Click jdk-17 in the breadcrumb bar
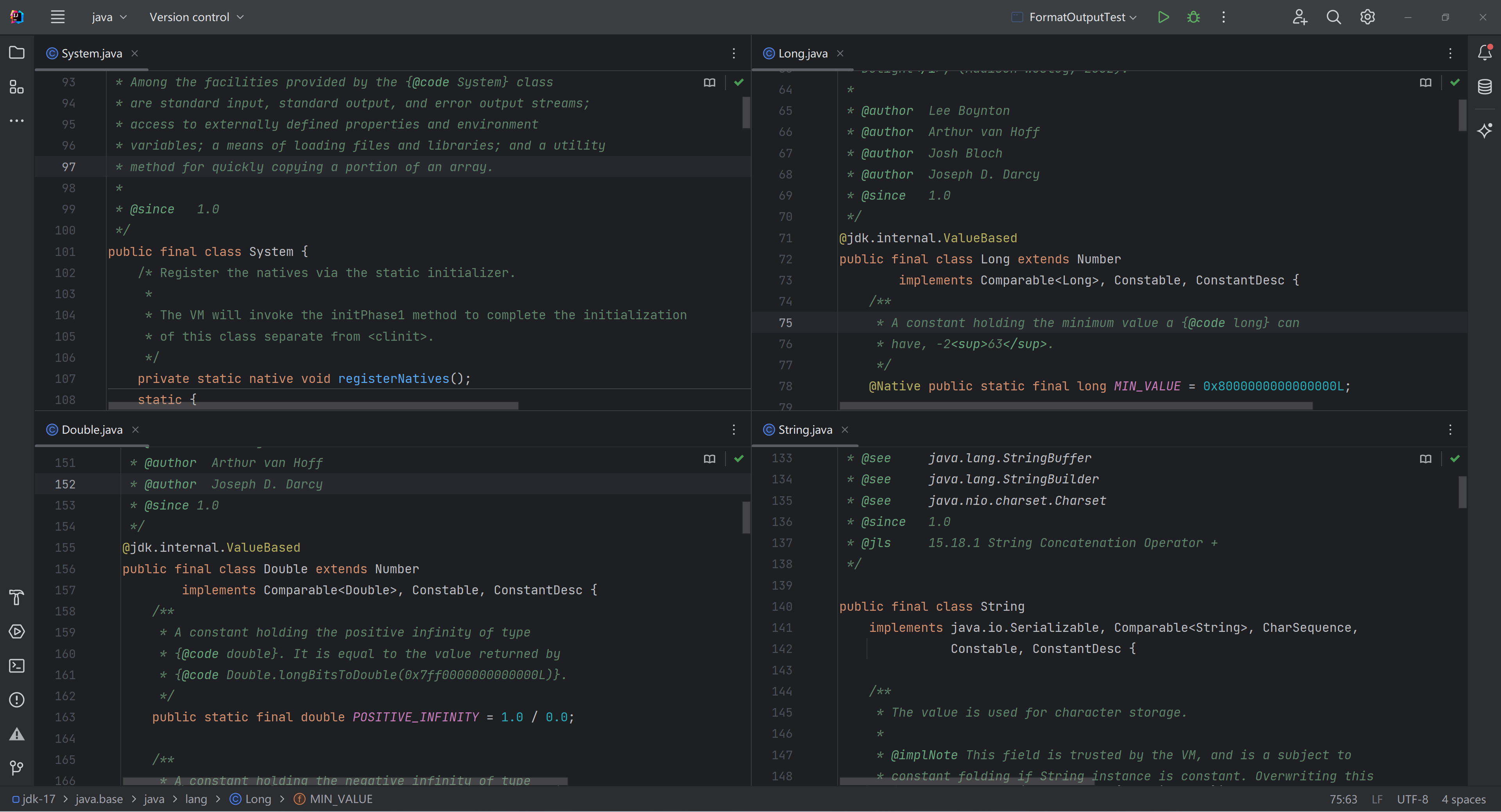This screenshot has width=1501, height=812. click(x=34, y=799)
